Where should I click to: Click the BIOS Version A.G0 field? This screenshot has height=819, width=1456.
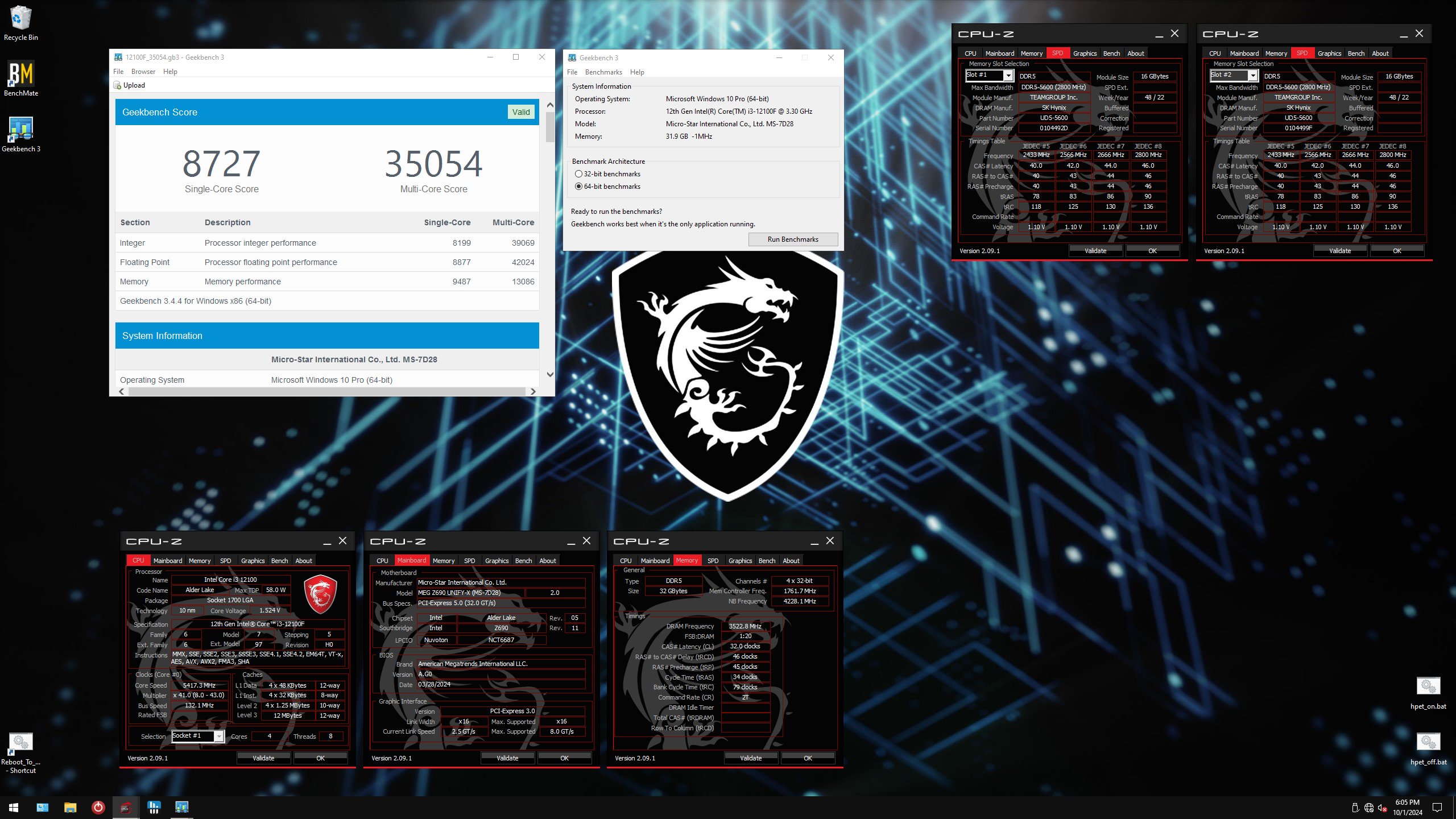tap(501, 674)
